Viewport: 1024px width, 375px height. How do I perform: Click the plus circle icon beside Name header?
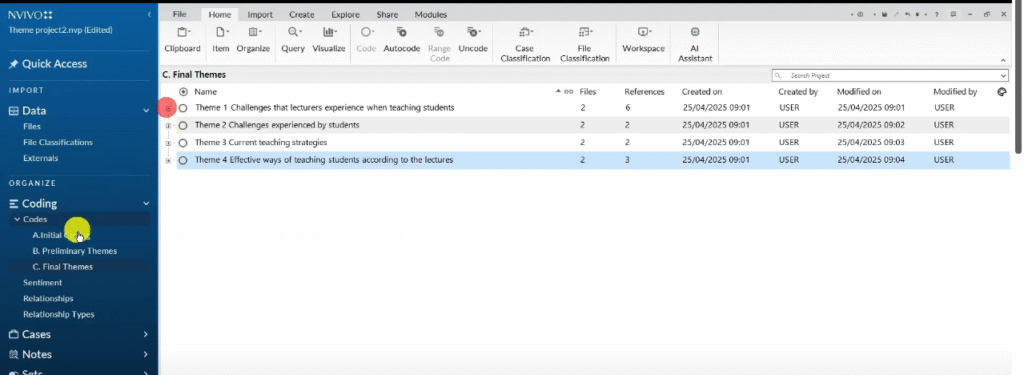coord(184,92)
